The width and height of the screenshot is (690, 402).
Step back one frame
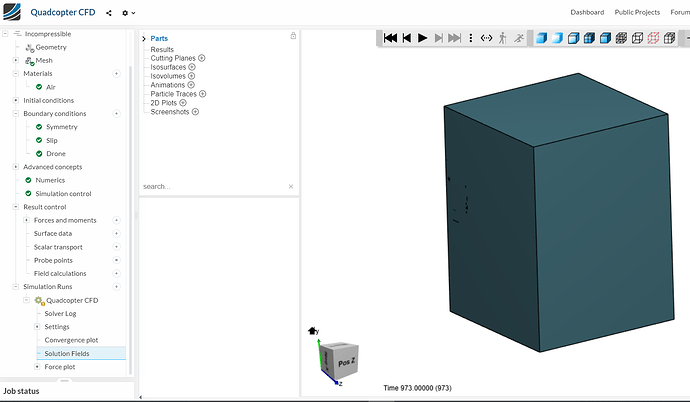coord(405,38)
